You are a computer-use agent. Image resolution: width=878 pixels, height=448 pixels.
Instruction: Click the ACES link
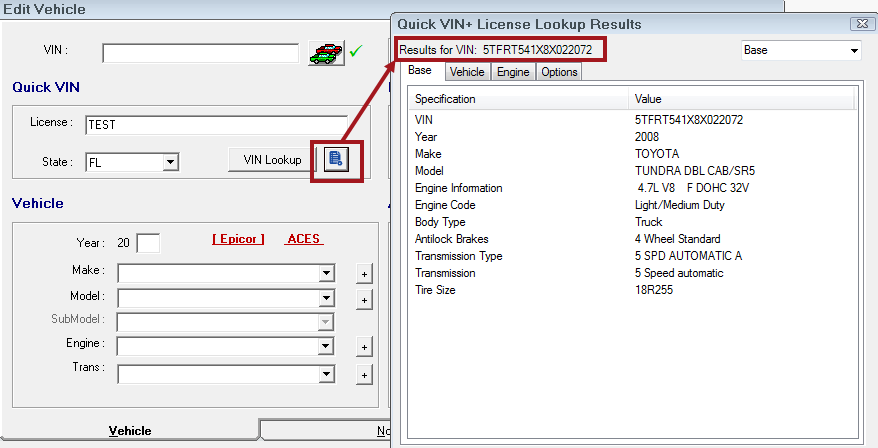tap(304, 239)
